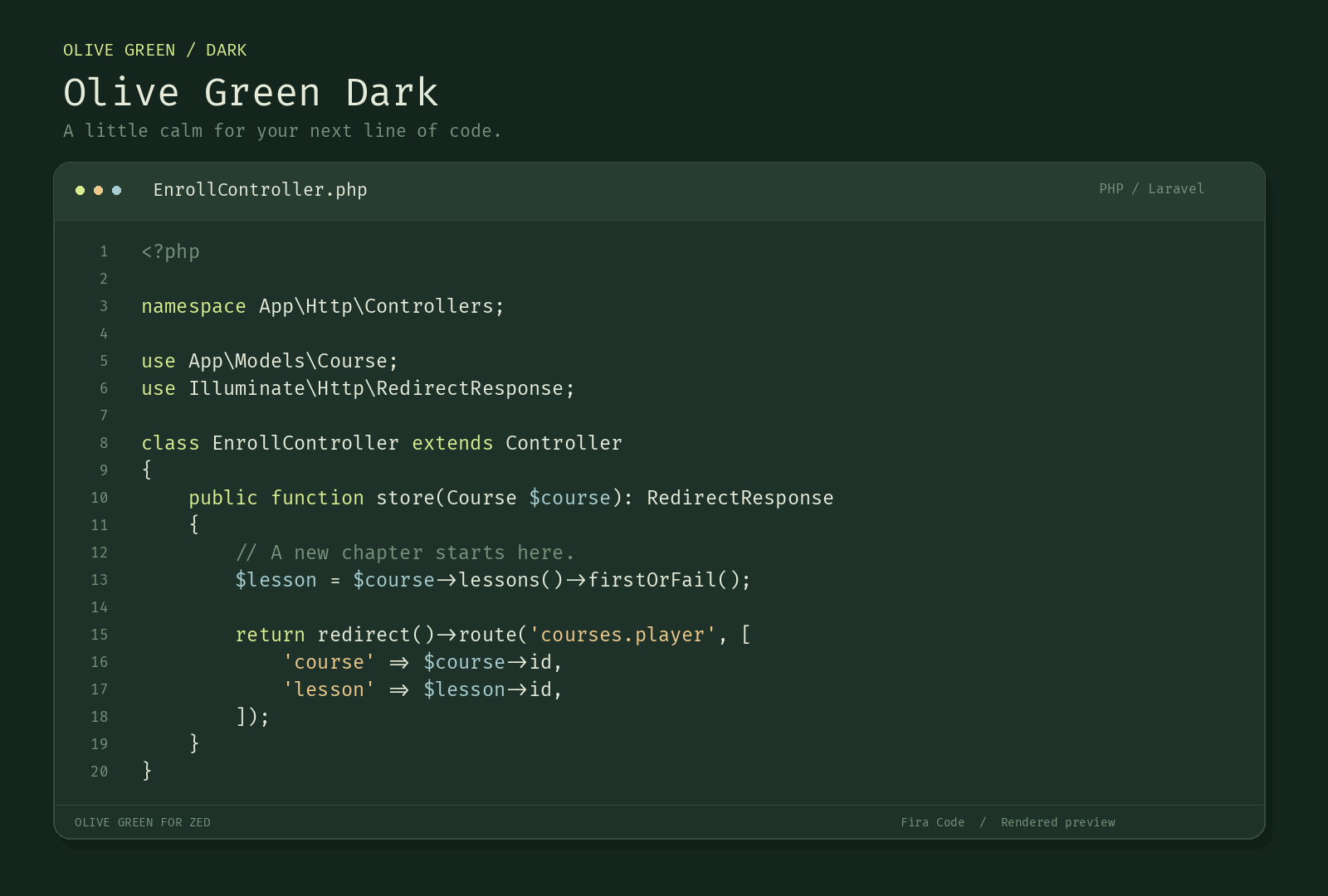Click the tagline 'A little calm for your next line of code.'
The height and width of the screenshot is (896, 1328).
tap(282, 131)
